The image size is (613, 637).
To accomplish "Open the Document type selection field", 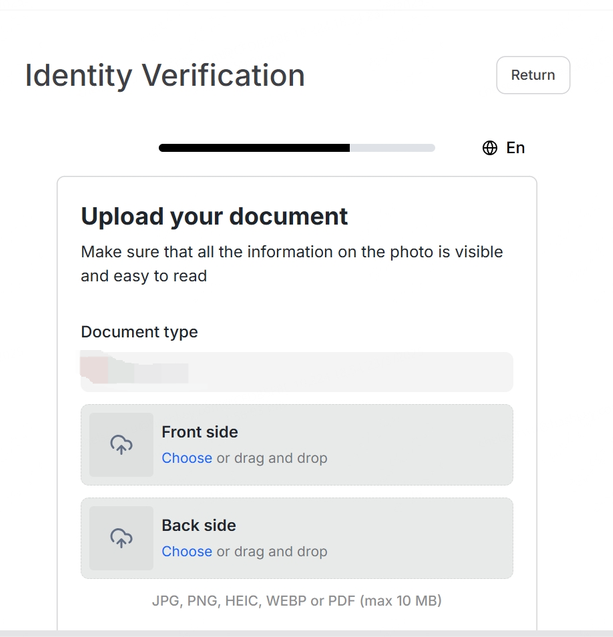I will point(296,372).
